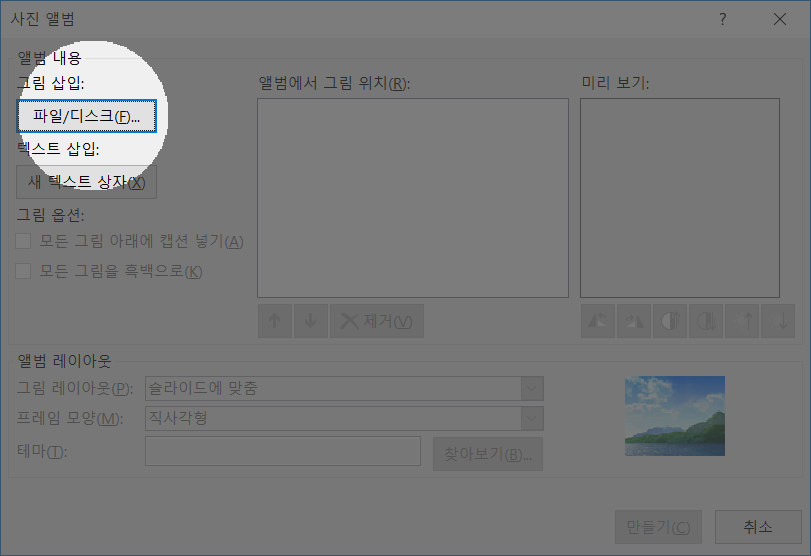This screenshot has height=556, width=811.
Task: Click the 제거(V) remove button
Action: point(377,321)
